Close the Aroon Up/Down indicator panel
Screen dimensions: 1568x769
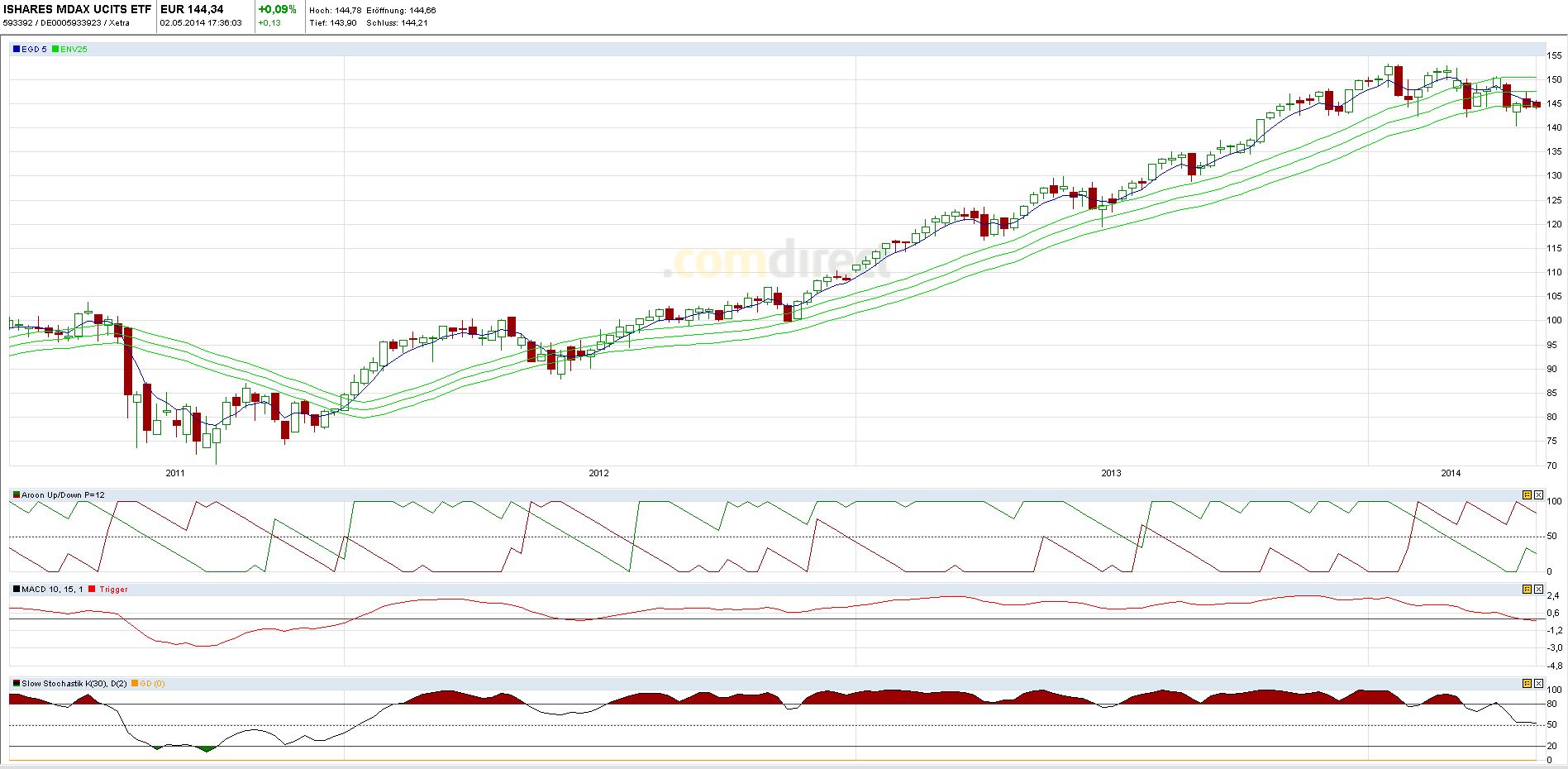1538,494
